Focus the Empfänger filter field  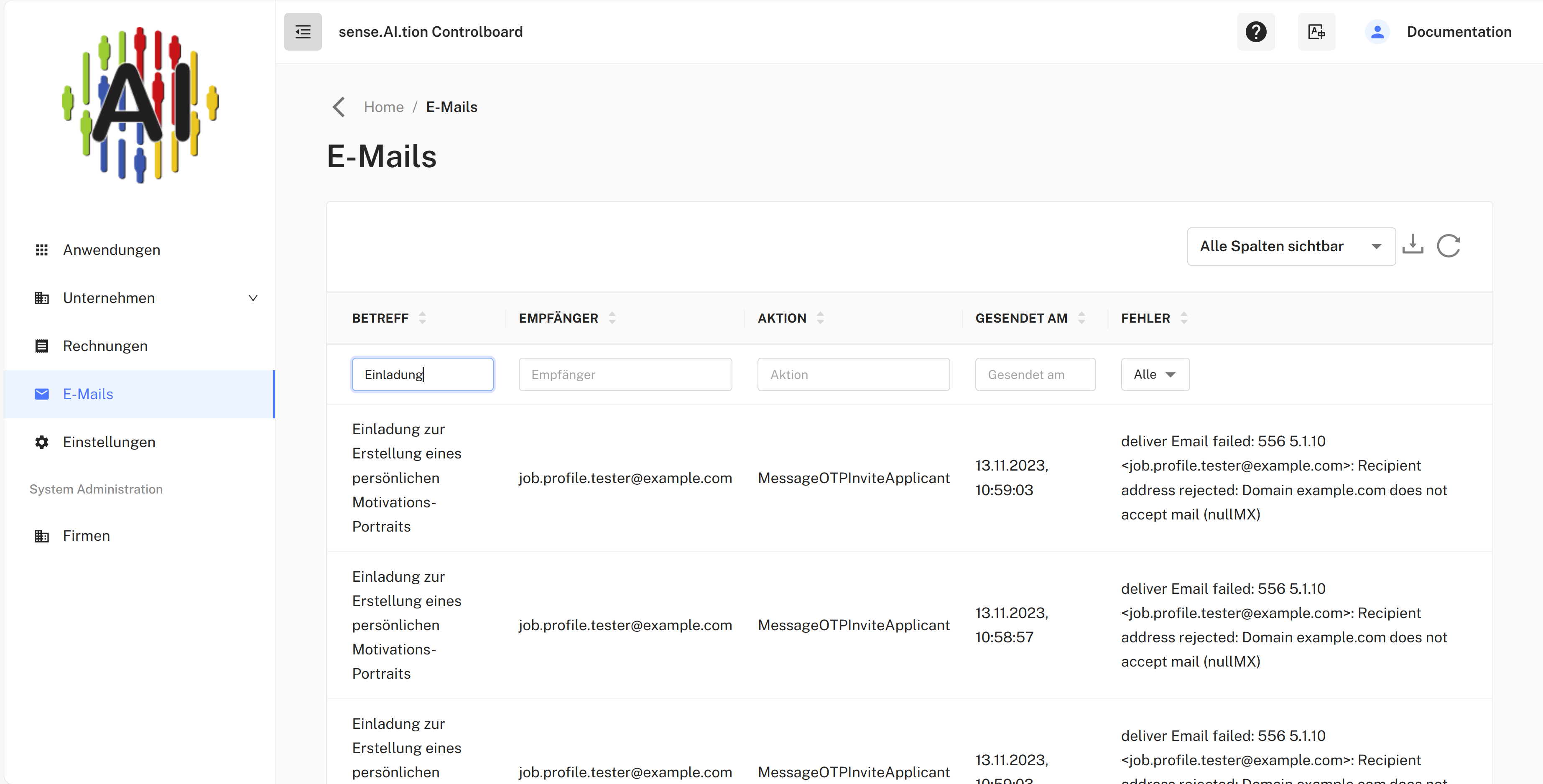pos(625,374)
